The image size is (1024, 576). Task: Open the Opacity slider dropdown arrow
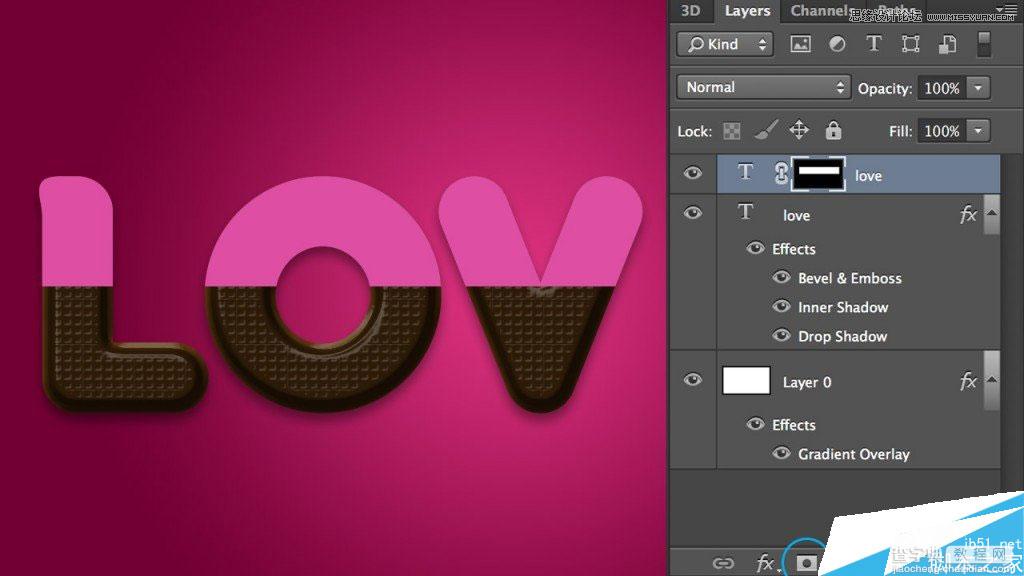(x=978, y=88)
